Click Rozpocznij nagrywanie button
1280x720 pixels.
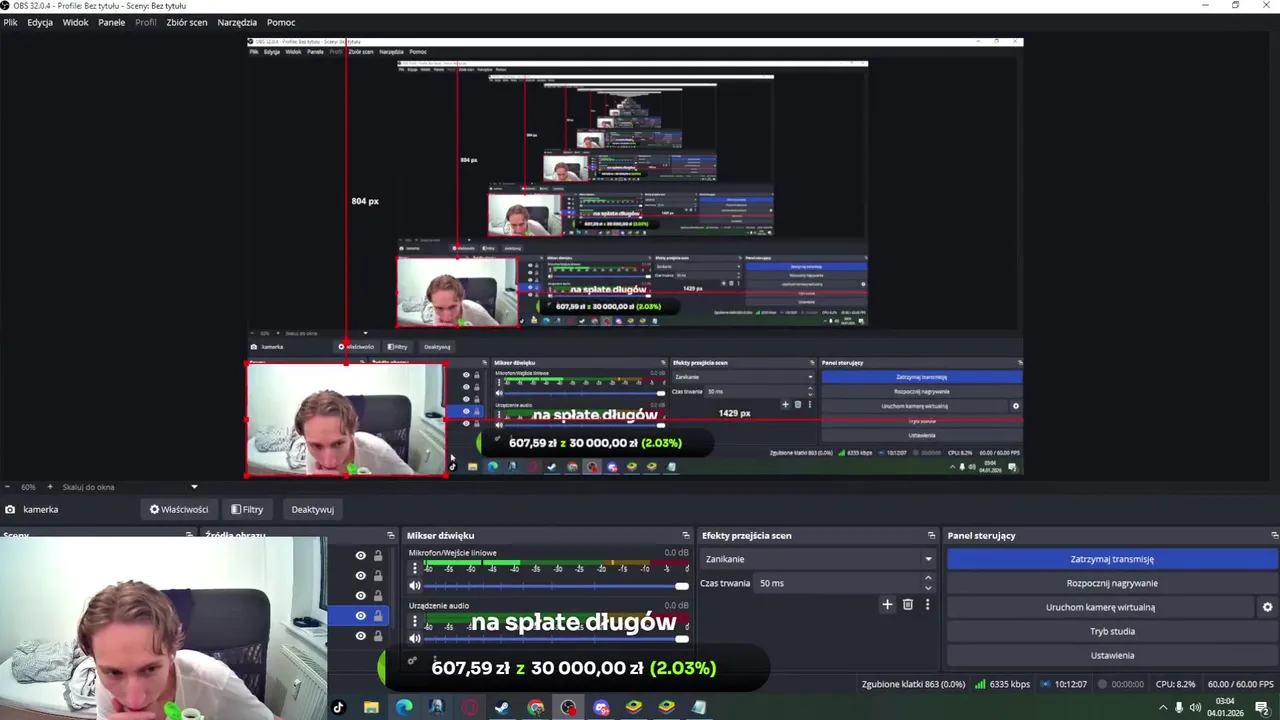(1112, 583)
